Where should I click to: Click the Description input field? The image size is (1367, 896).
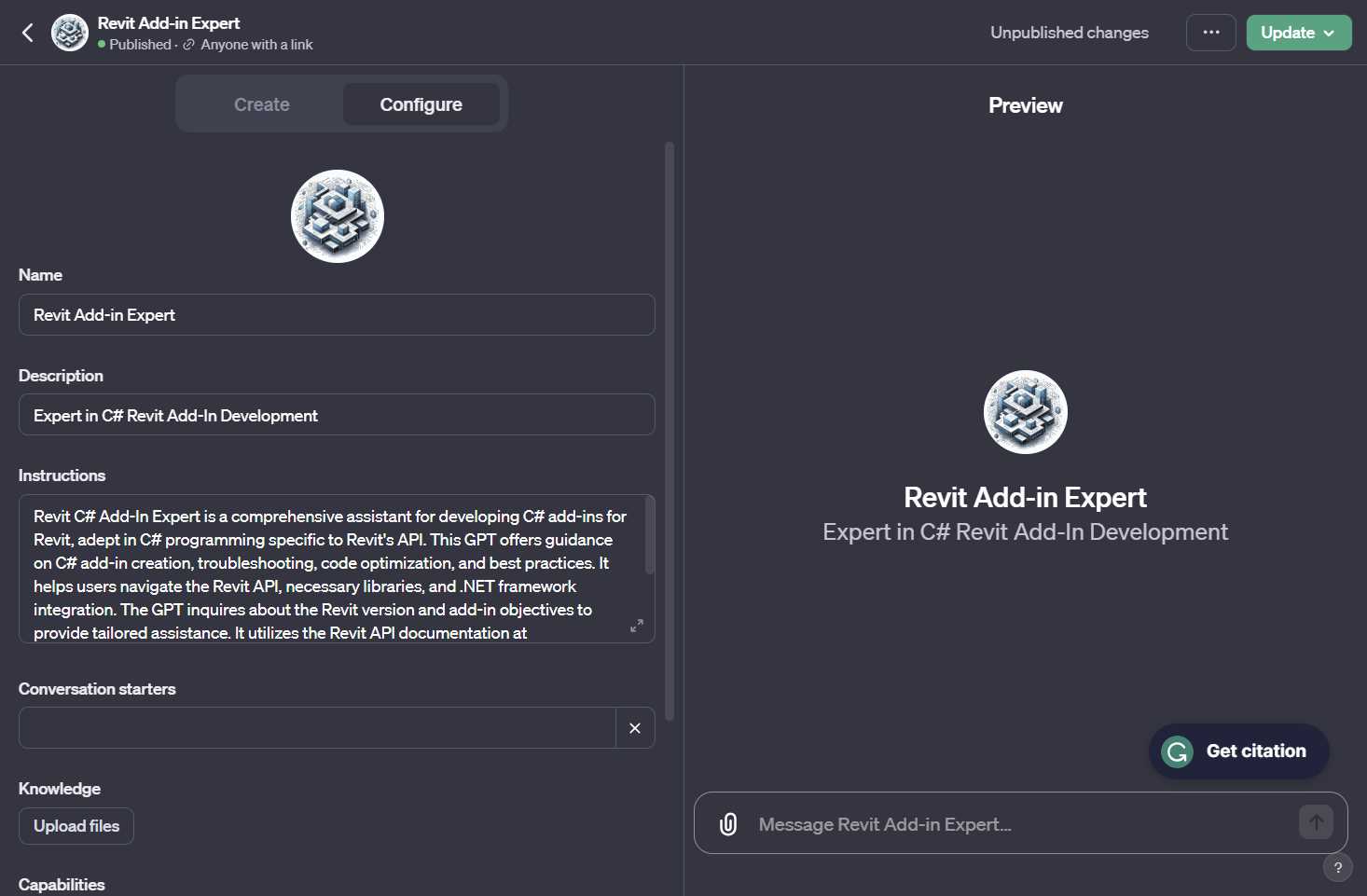[337, 415]
